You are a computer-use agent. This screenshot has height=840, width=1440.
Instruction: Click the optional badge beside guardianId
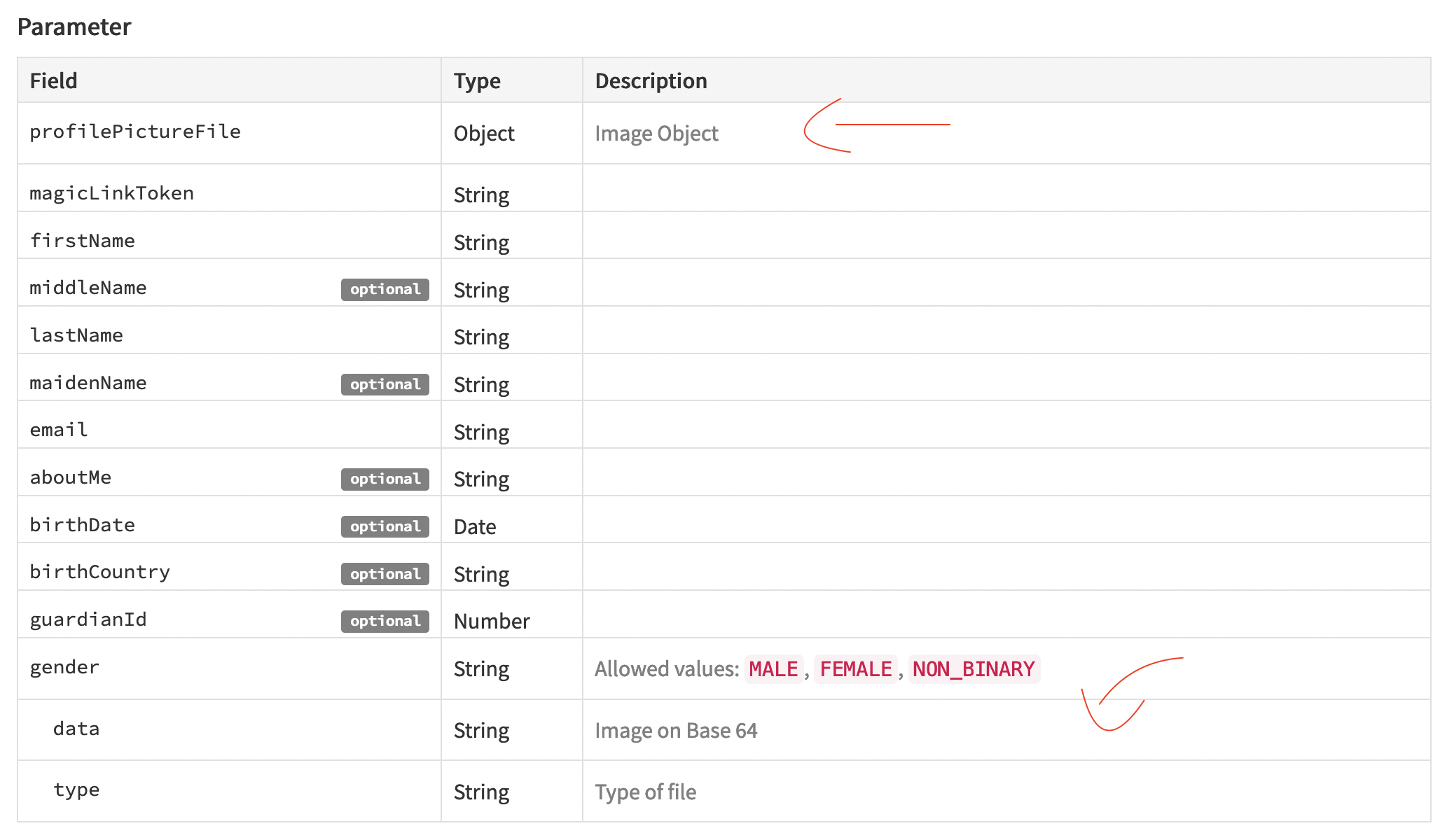(x=385, y=621)
